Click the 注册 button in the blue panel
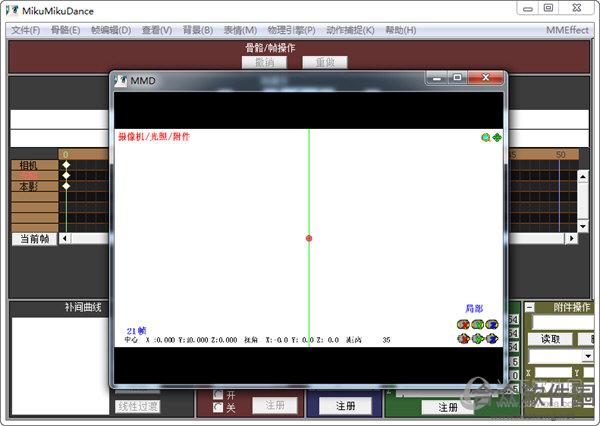 coord(345,406)
